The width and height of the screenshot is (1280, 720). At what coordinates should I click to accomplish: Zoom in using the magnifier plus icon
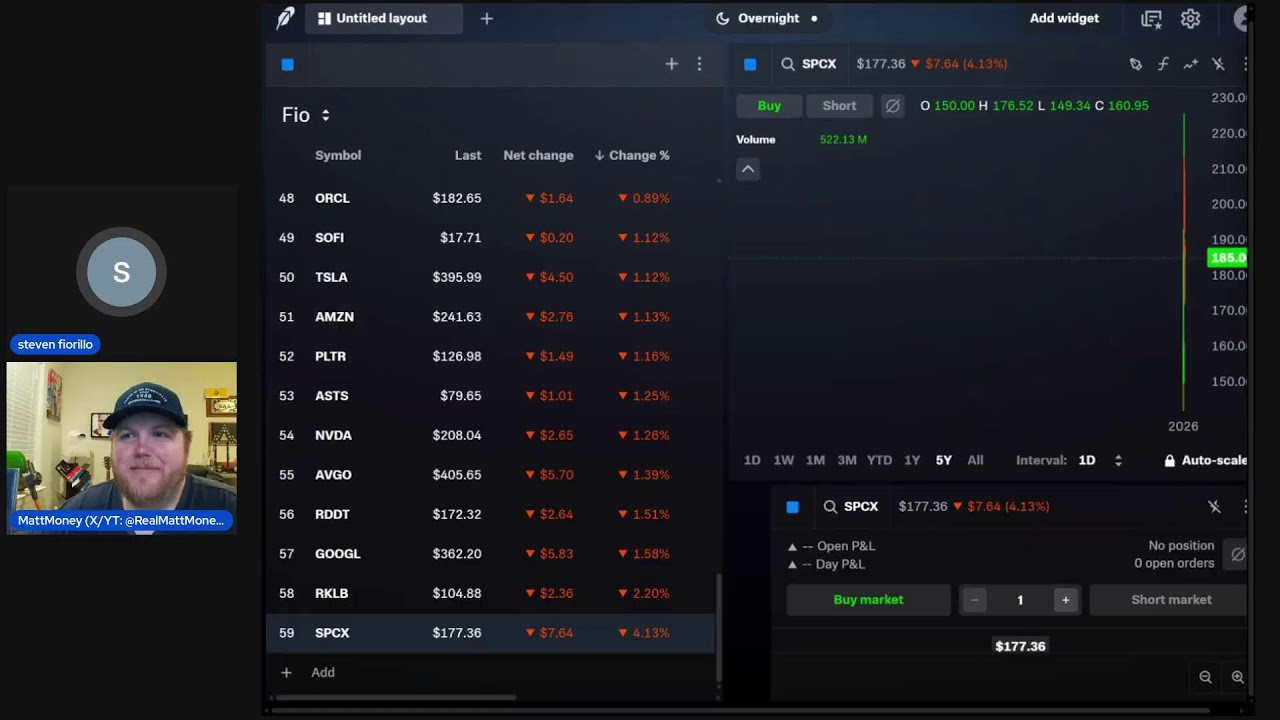click(x=1237, y=677)
